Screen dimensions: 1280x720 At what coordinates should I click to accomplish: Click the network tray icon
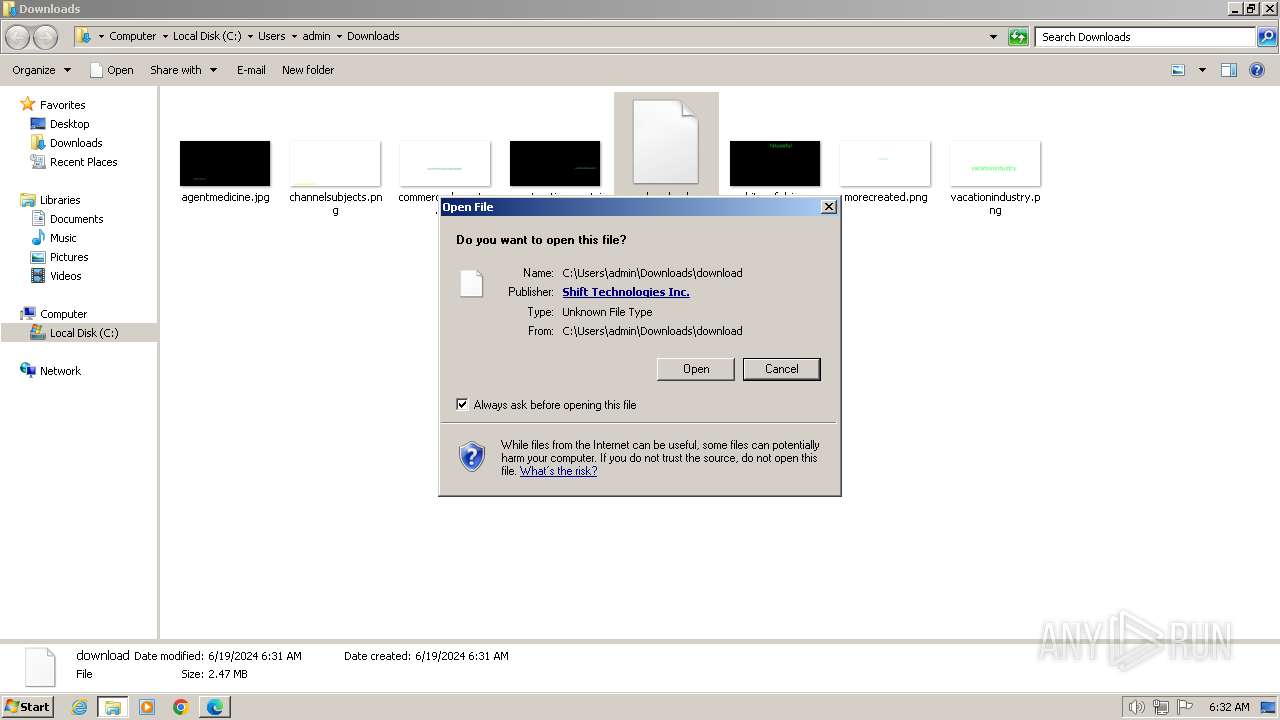(x=1161, y=707)
